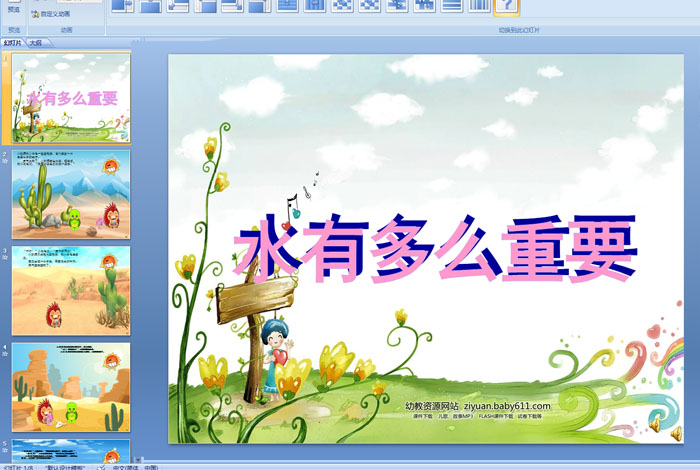Image resolution: width=700 pixels, height=470 pixels.
Task: Click the 中文 language indicator in status bar
Action: 135,467
